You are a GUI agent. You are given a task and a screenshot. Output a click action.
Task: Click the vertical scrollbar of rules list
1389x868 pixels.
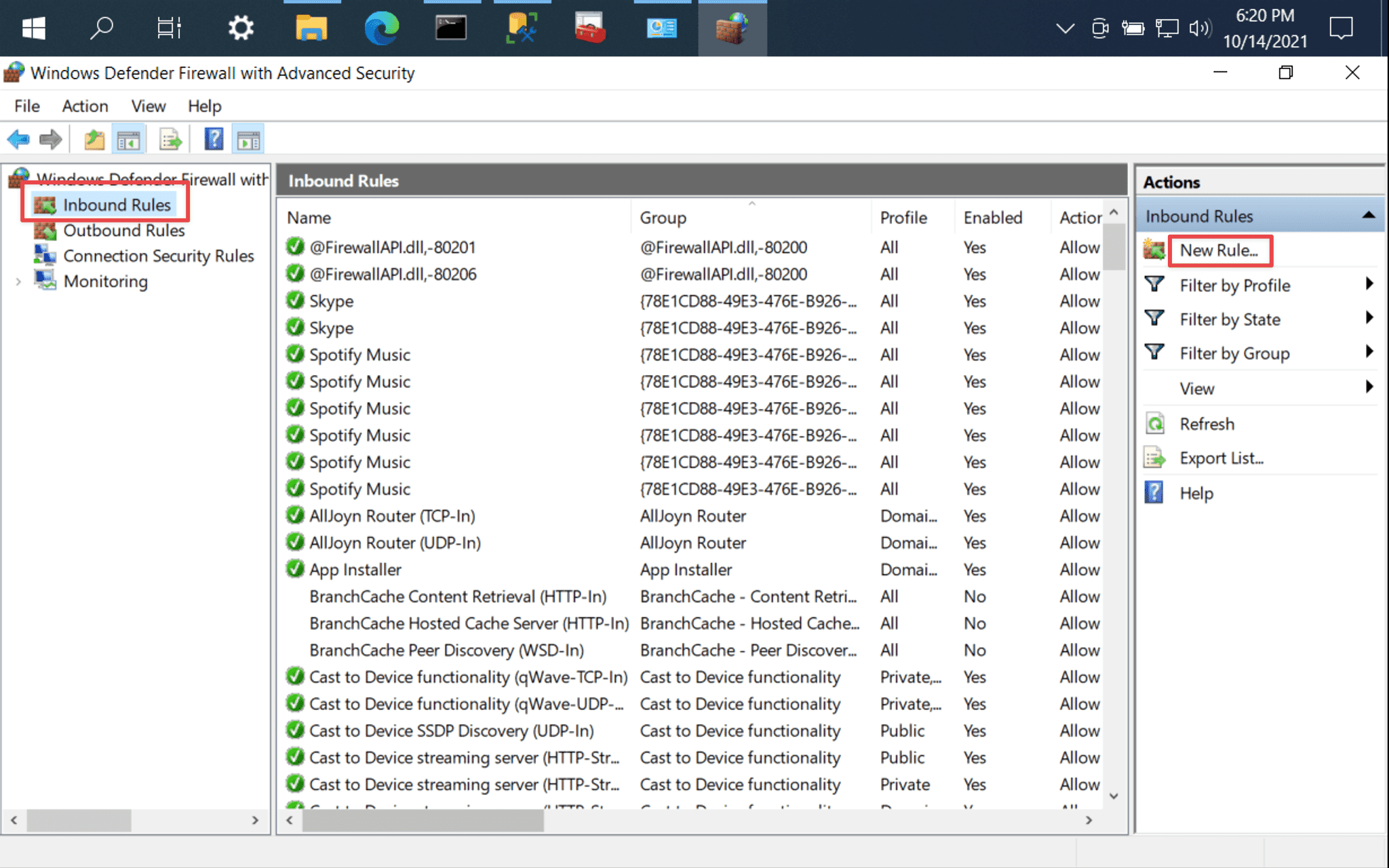(x=1114, y=247)
